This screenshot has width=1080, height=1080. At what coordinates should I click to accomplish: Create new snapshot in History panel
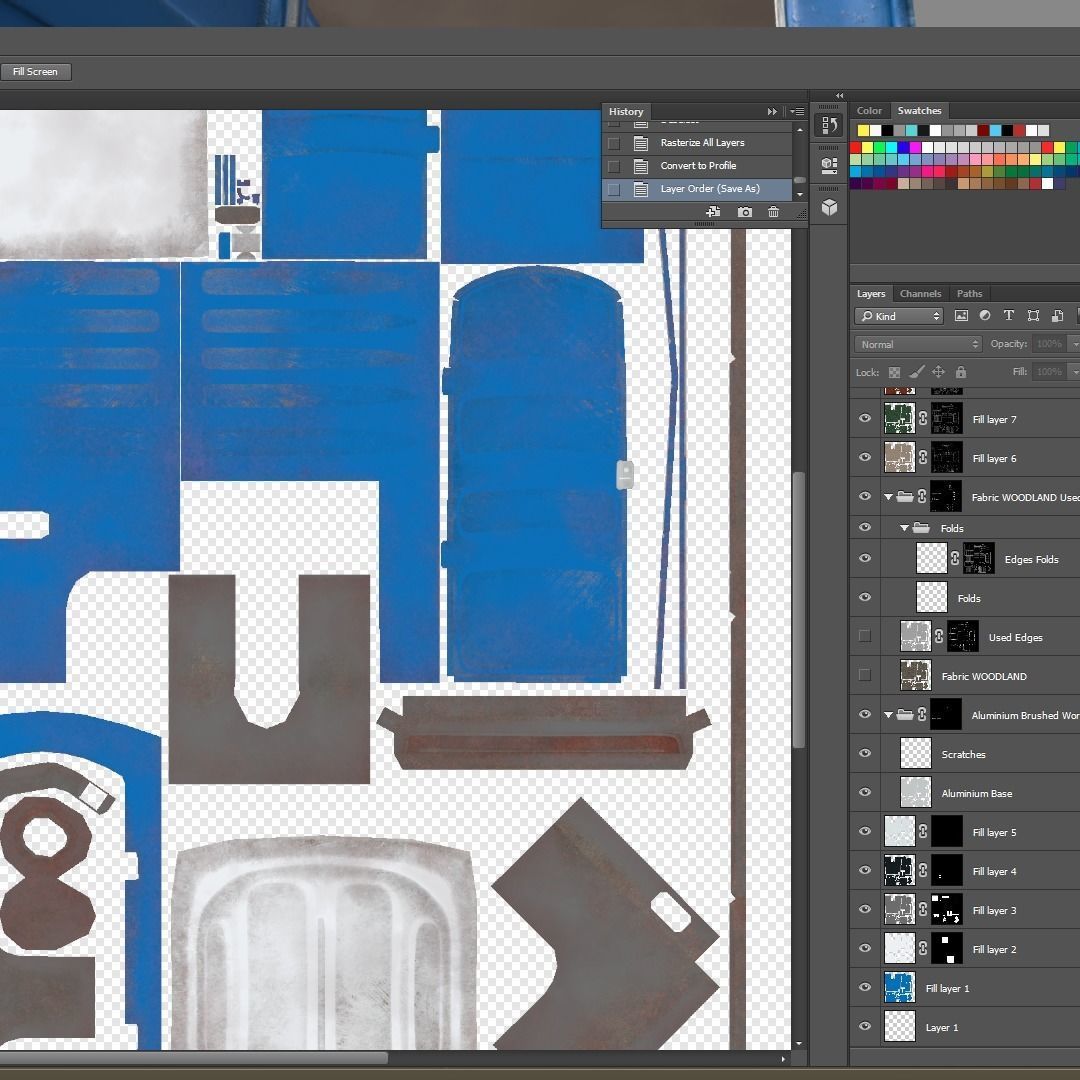(745, 212)
